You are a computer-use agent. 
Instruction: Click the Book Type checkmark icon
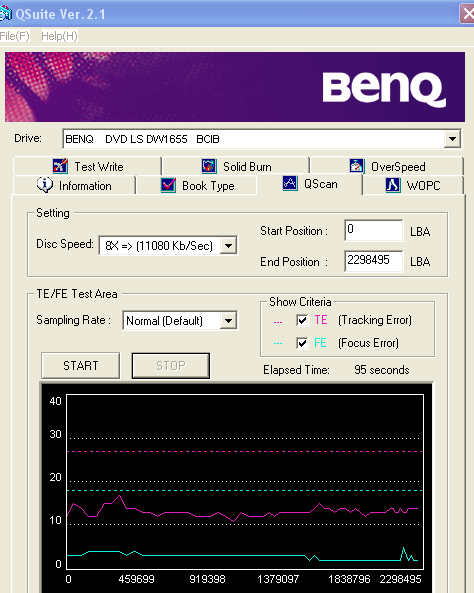point(168,185)
